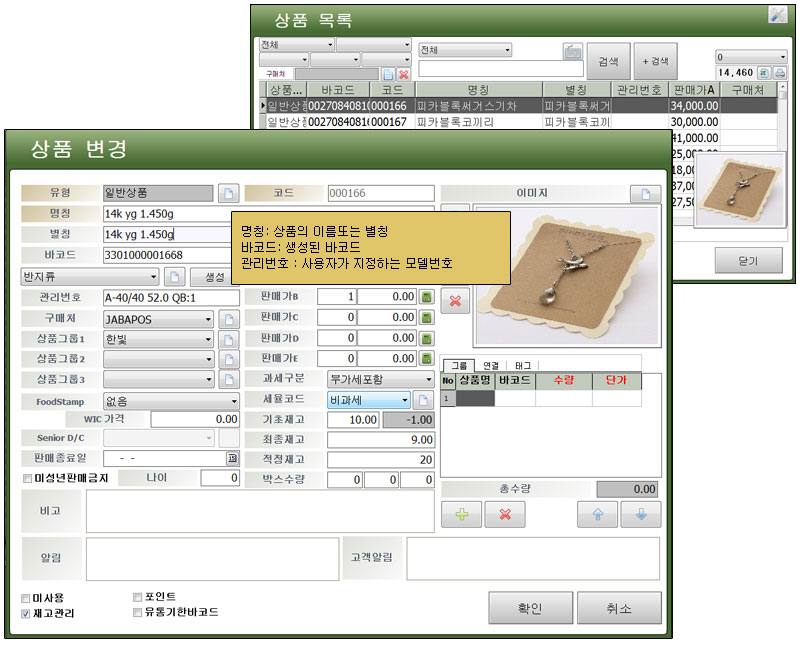Uncheck the 재고관리 checkbox

[x=27, y=613]
